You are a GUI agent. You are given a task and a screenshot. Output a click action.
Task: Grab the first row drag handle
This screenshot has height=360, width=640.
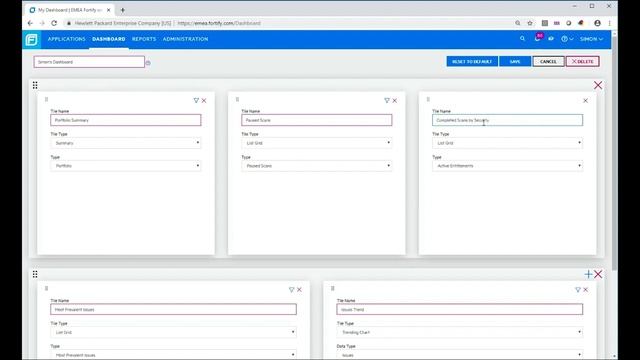tap(35, 85)
